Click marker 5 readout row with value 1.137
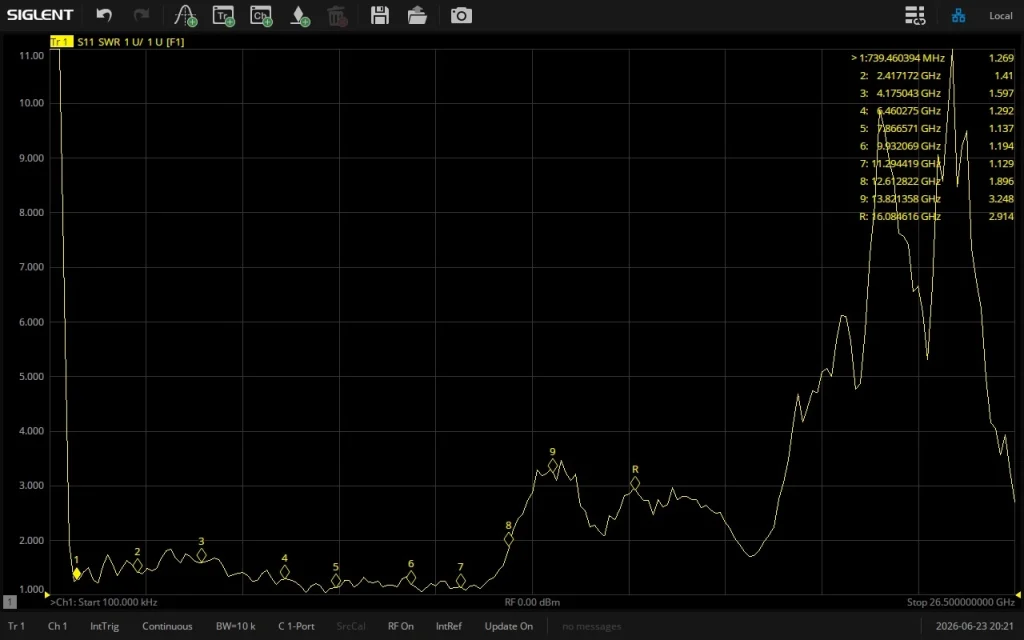The image size is (1024, 640). pyautogui.click(x=936, y=129)
